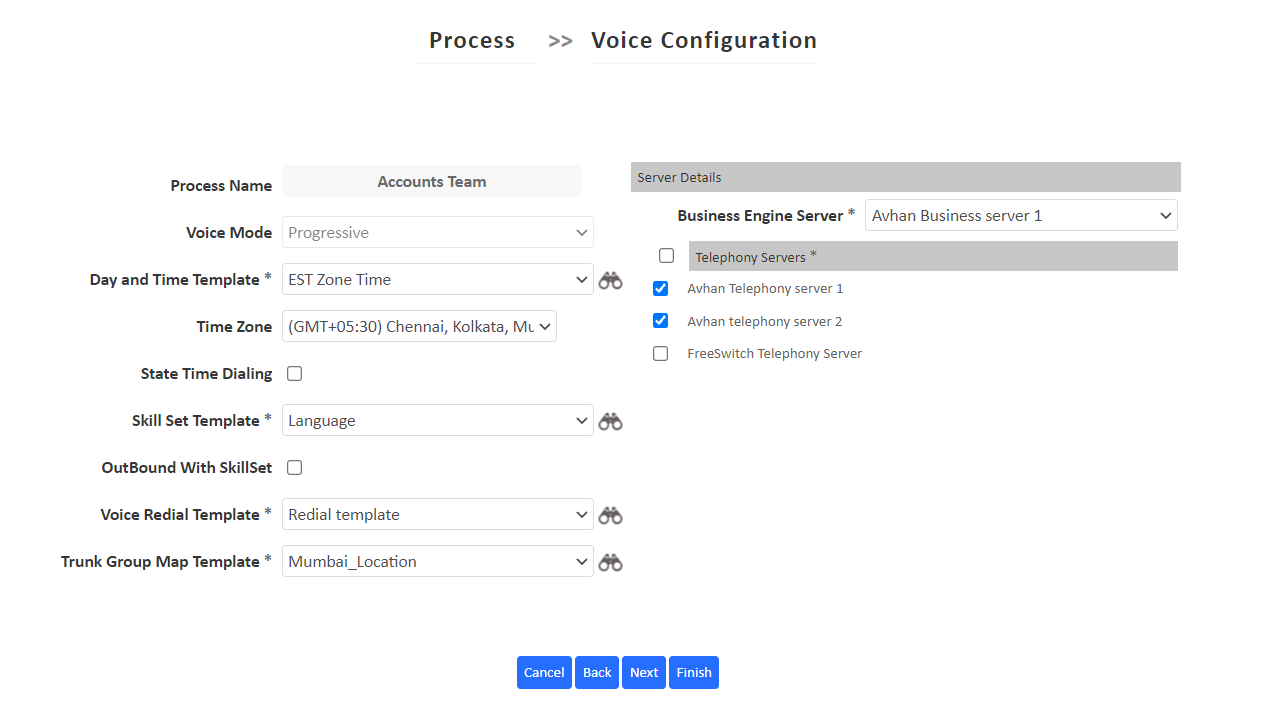Open the Day and Time Template search binoculars

(x=610, y=280)
